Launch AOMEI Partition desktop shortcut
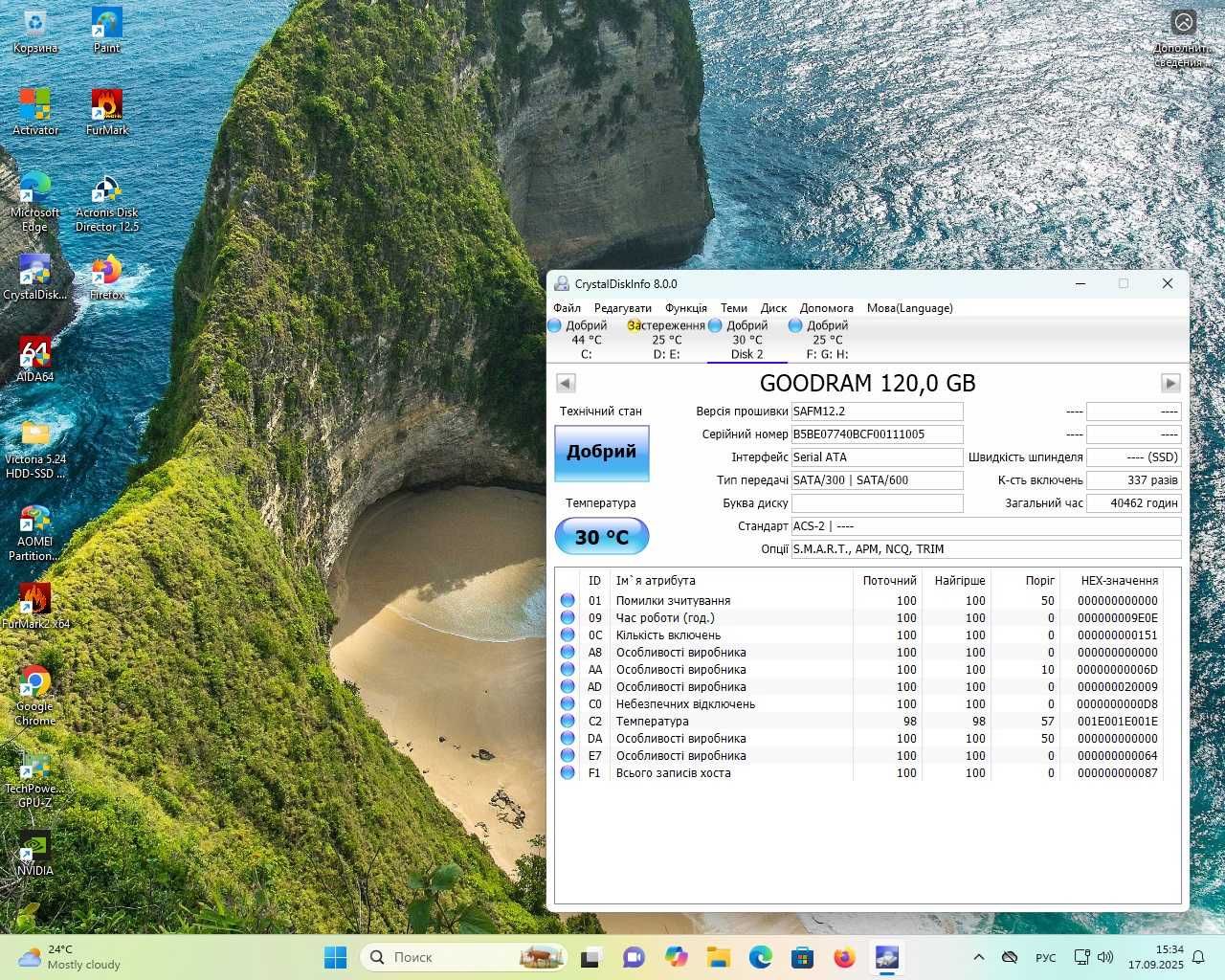The image size is (1225, 980). [35, 531]
